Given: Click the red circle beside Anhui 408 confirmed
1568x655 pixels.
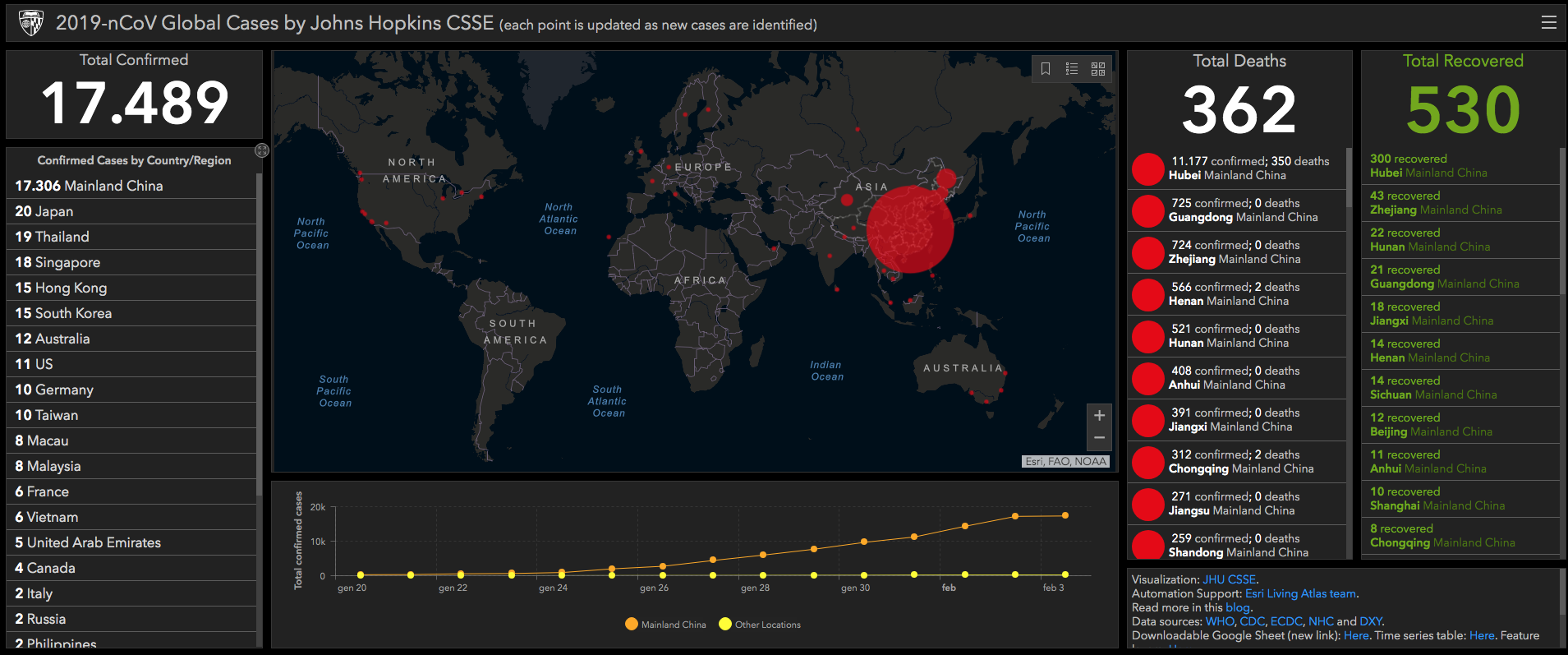Looking at the screenshot, I should point(1148,379).
